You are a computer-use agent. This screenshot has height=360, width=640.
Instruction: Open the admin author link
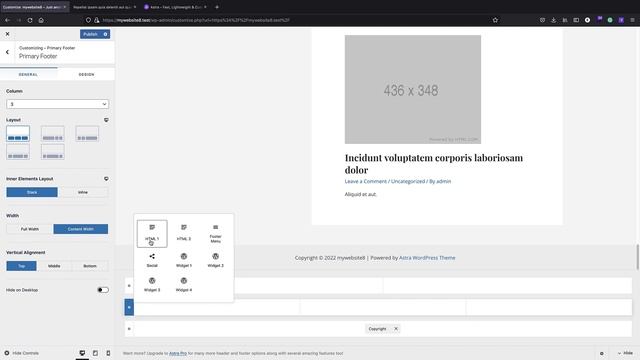click(x=444, y=181)
